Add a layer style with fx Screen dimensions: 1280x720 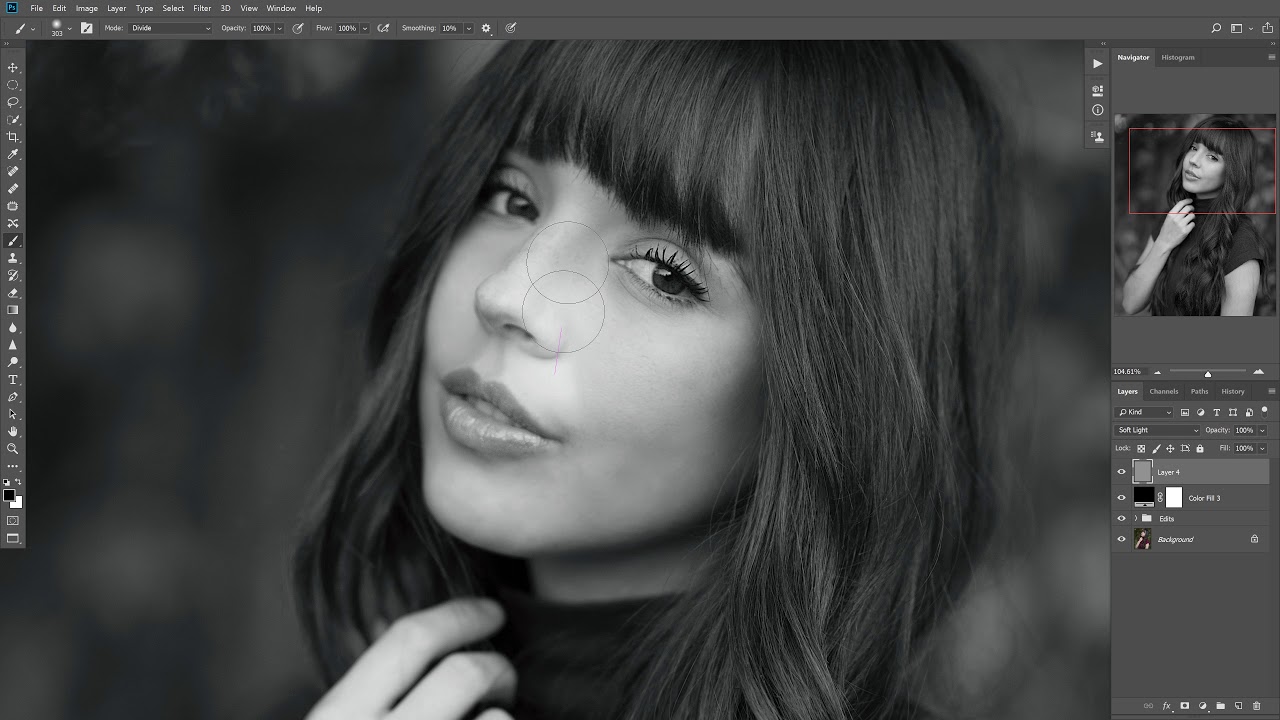click(x=1166, y=706)
